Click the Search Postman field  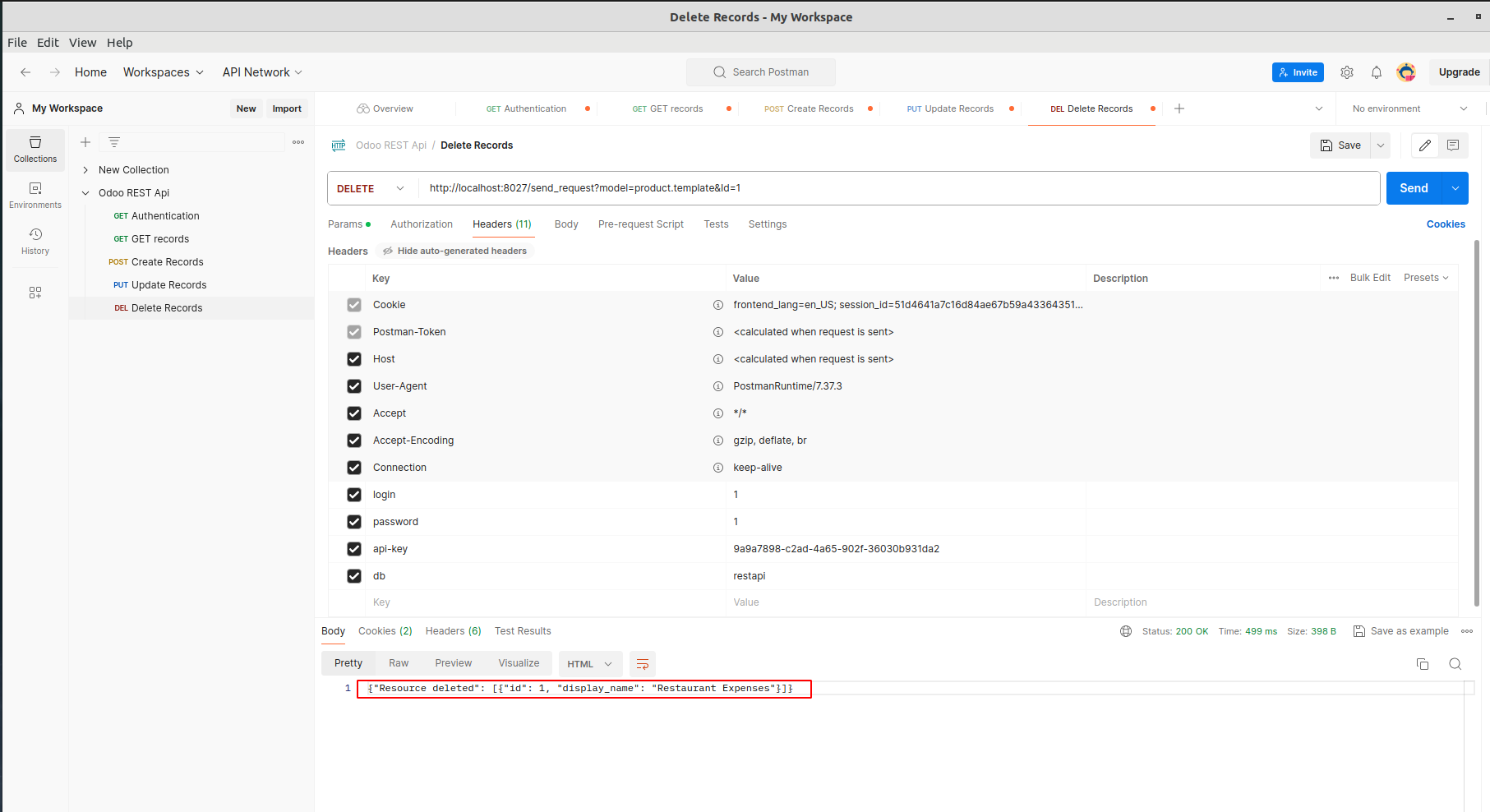[x=761, y=72]
